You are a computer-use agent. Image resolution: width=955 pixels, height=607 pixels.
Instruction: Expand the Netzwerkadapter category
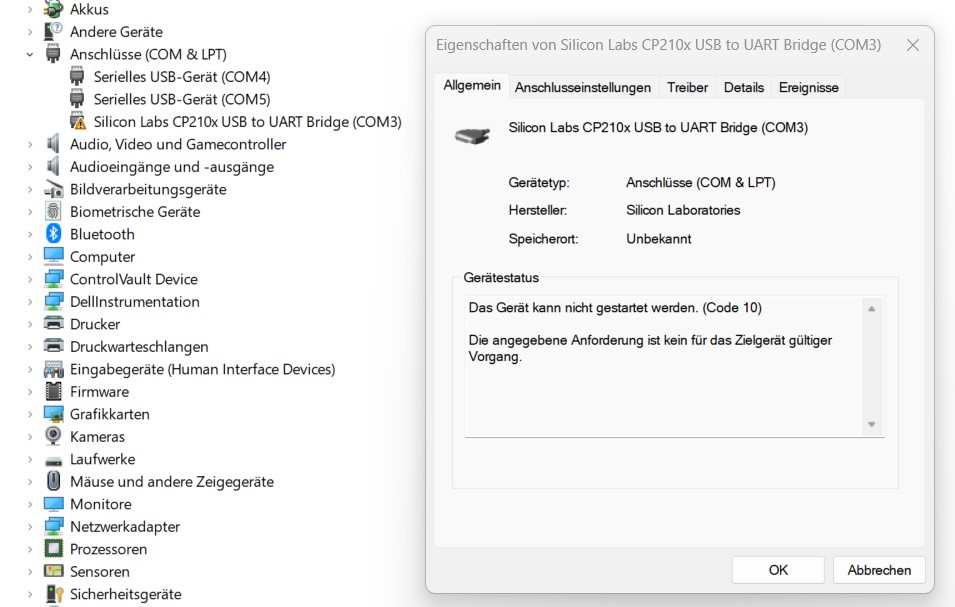tap(30, 527)
